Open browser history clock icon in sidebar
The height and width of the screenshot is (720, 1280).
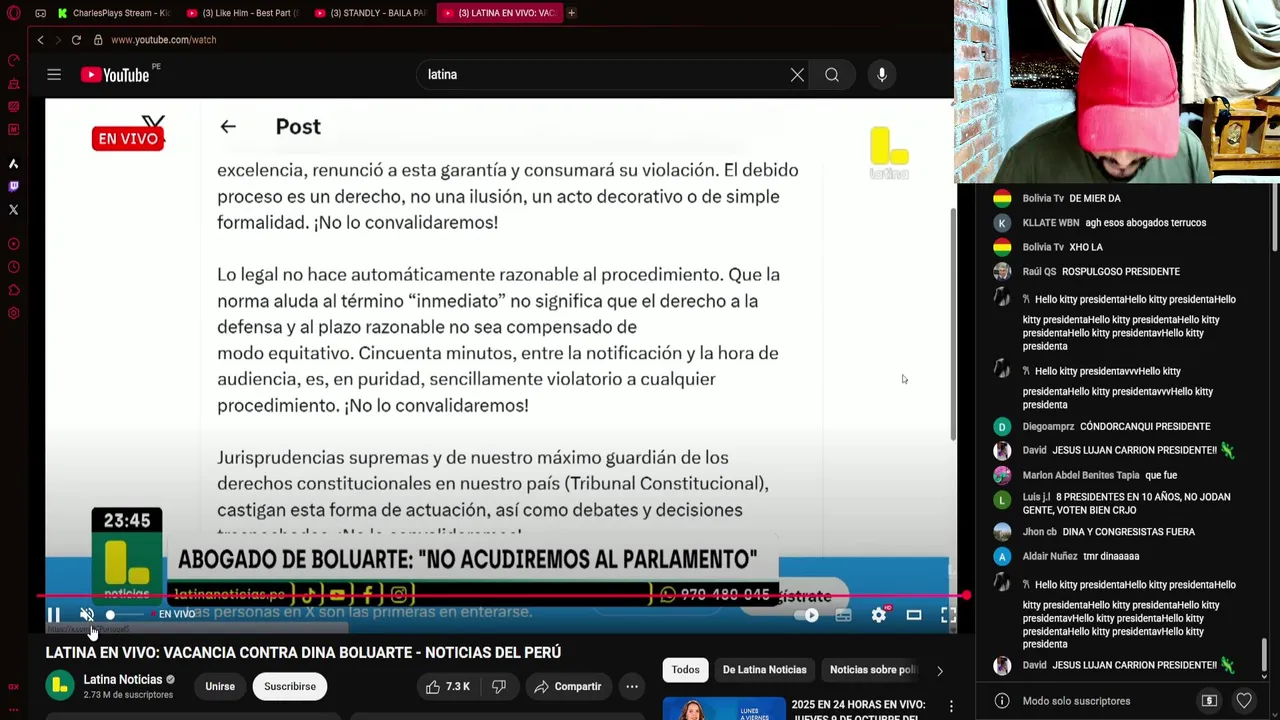click(x=13, y=267)
